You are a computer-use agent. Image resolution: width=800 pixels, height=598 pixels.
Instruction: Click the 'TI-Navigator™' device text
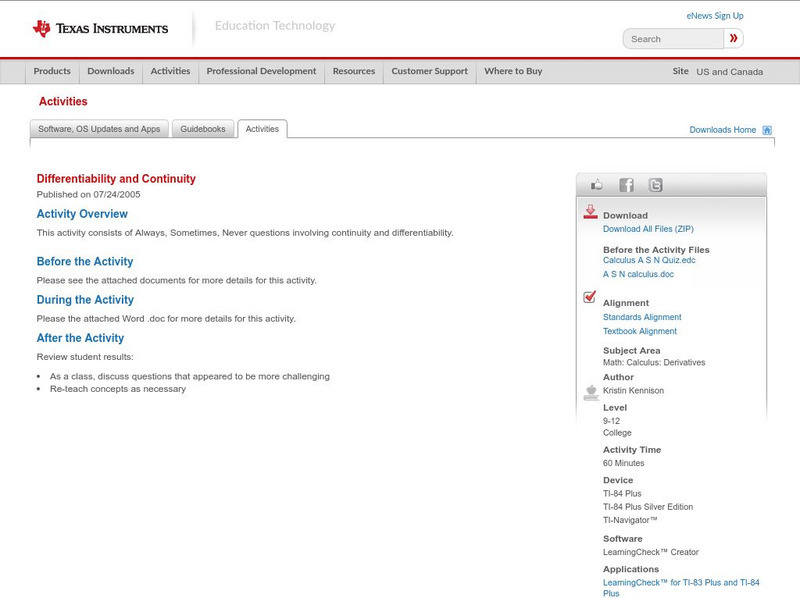point(630,520)
